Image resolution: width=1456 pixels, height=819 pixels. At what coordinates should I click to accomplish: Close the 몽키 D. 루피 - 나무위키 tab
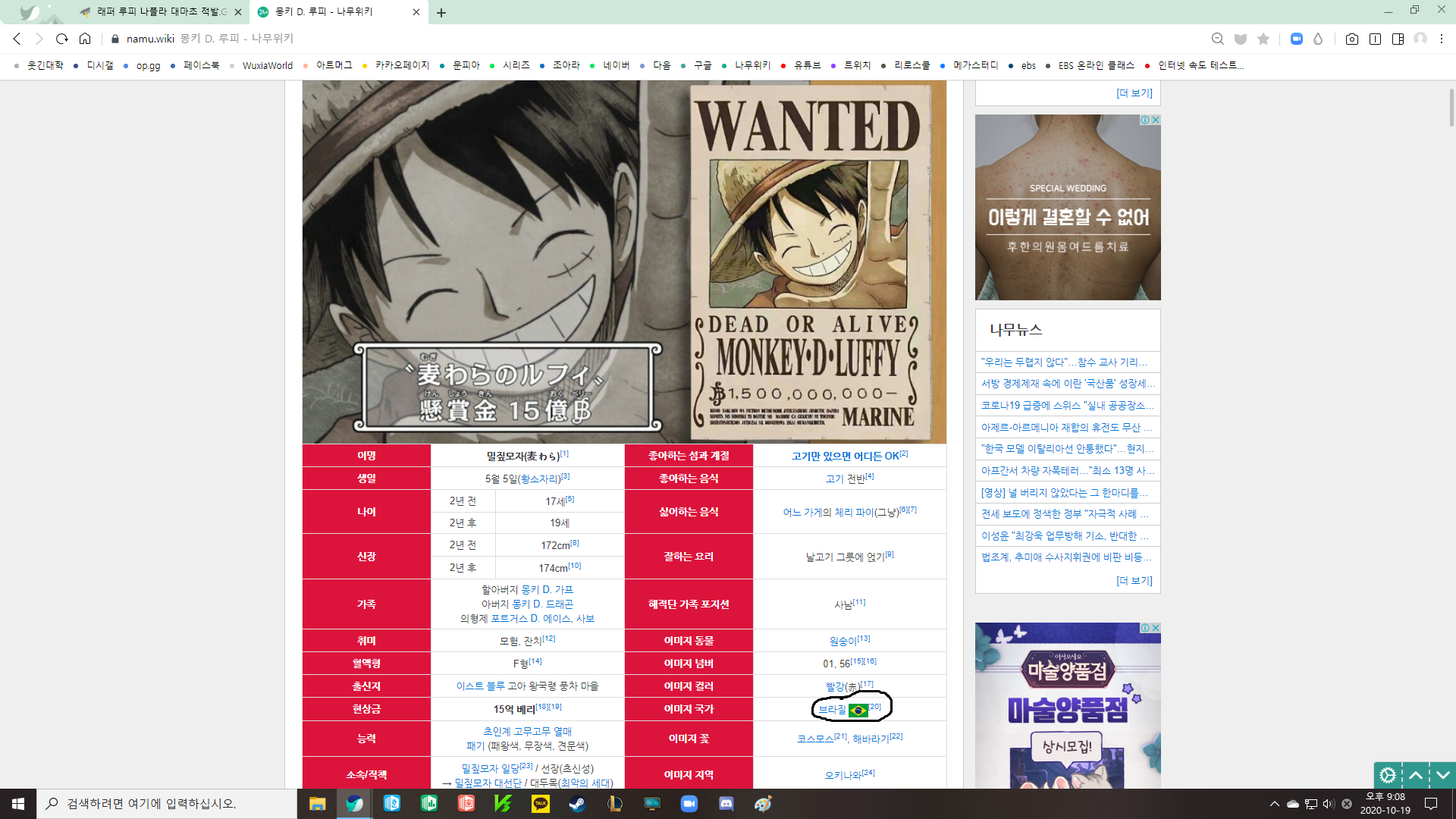(x=416, y=12)
